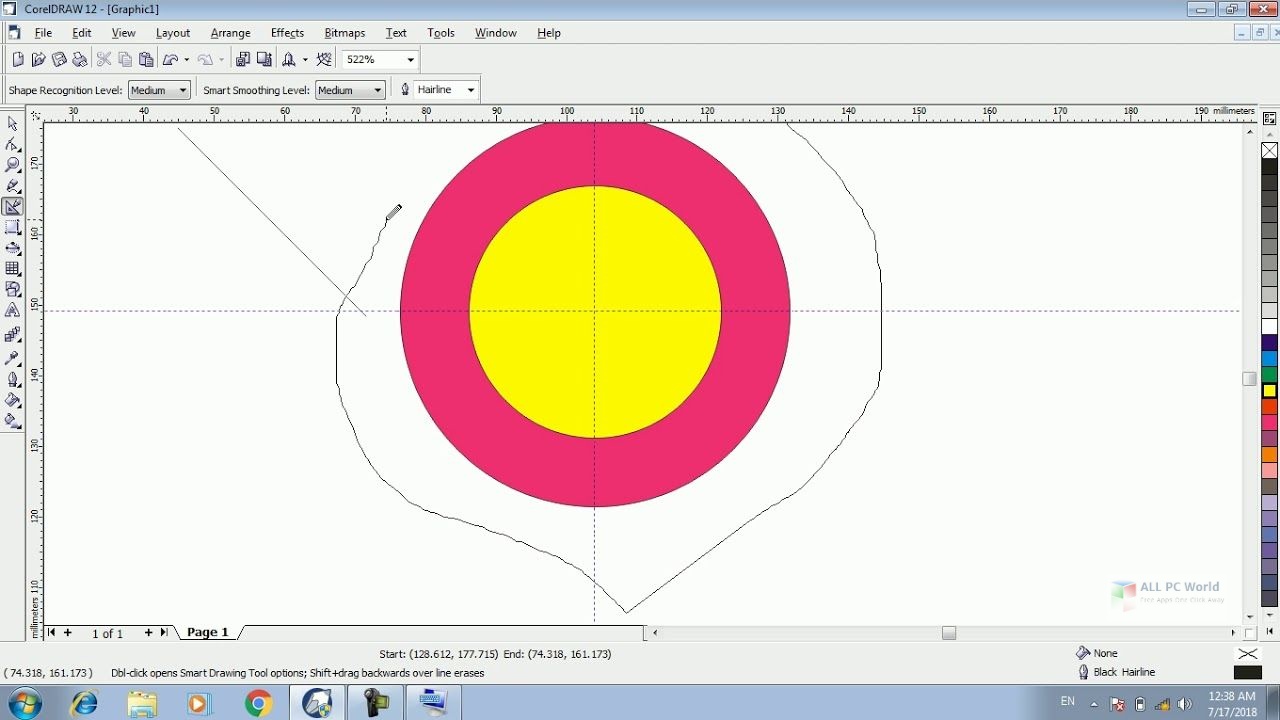
Task: Click the Export icon
Action: point(264,60)
